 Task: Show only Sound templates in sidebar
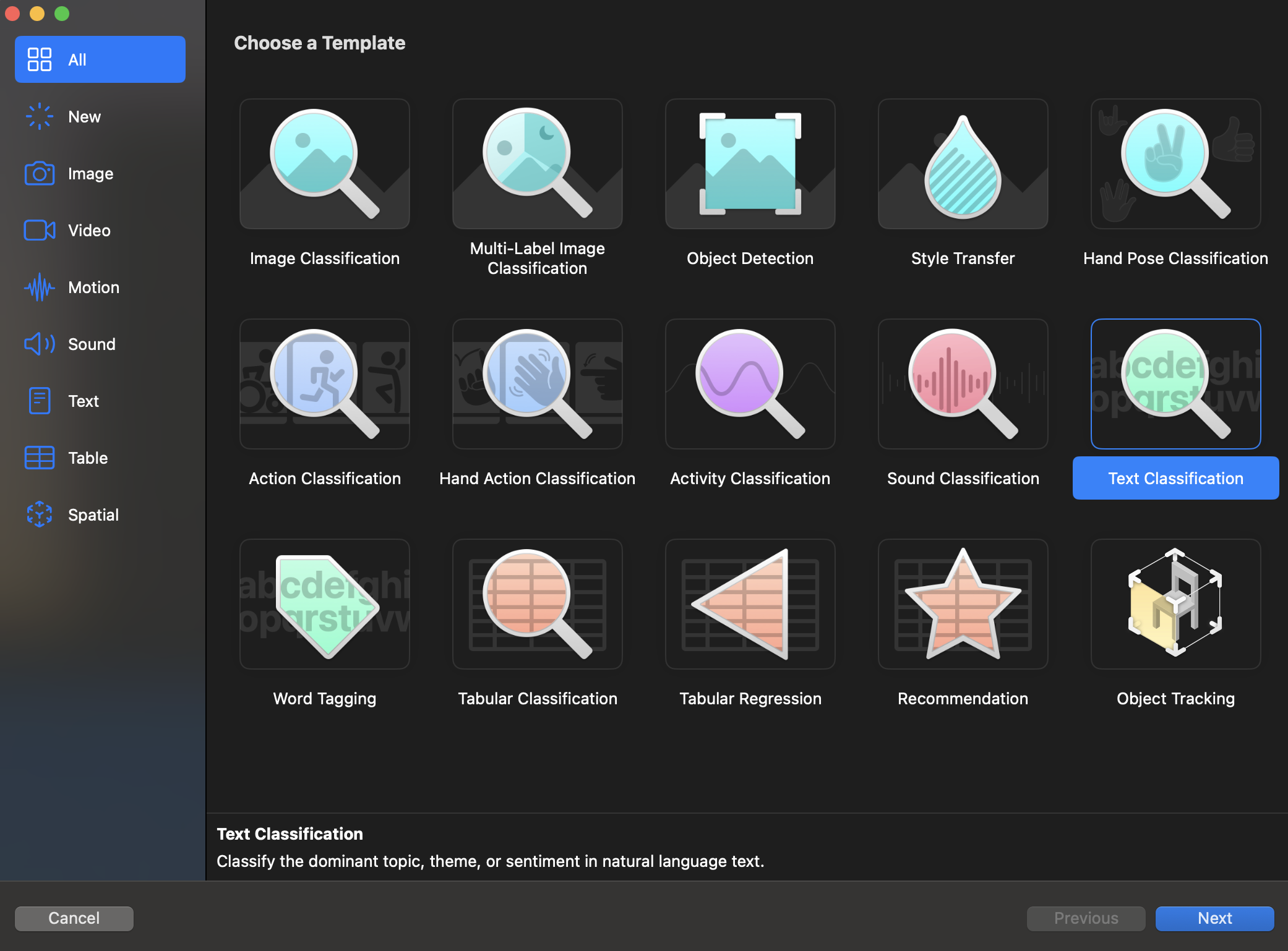click(92, 344)
